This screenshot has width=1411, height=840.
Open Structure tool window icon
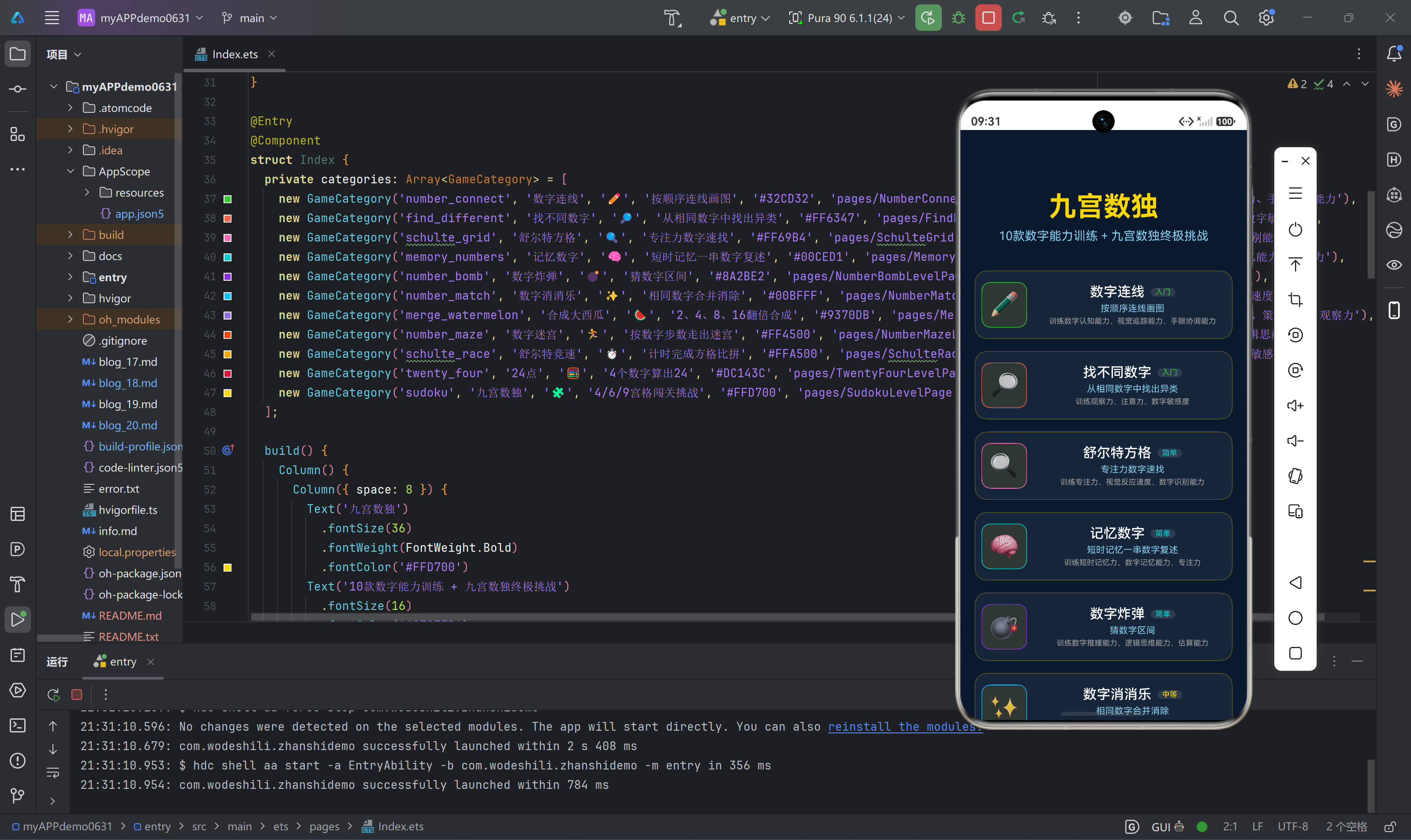point(18,134)
